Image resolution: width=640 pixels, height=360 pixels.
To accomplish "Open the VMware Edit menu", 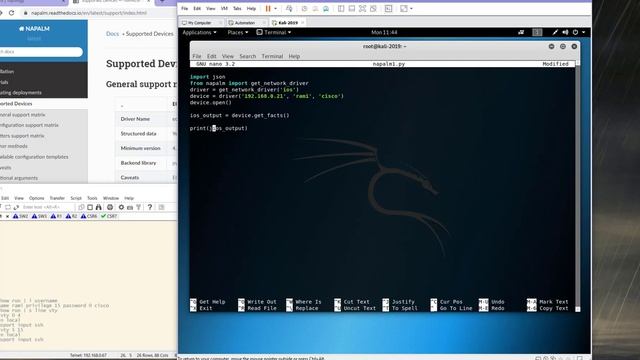I will coord(197,9).
